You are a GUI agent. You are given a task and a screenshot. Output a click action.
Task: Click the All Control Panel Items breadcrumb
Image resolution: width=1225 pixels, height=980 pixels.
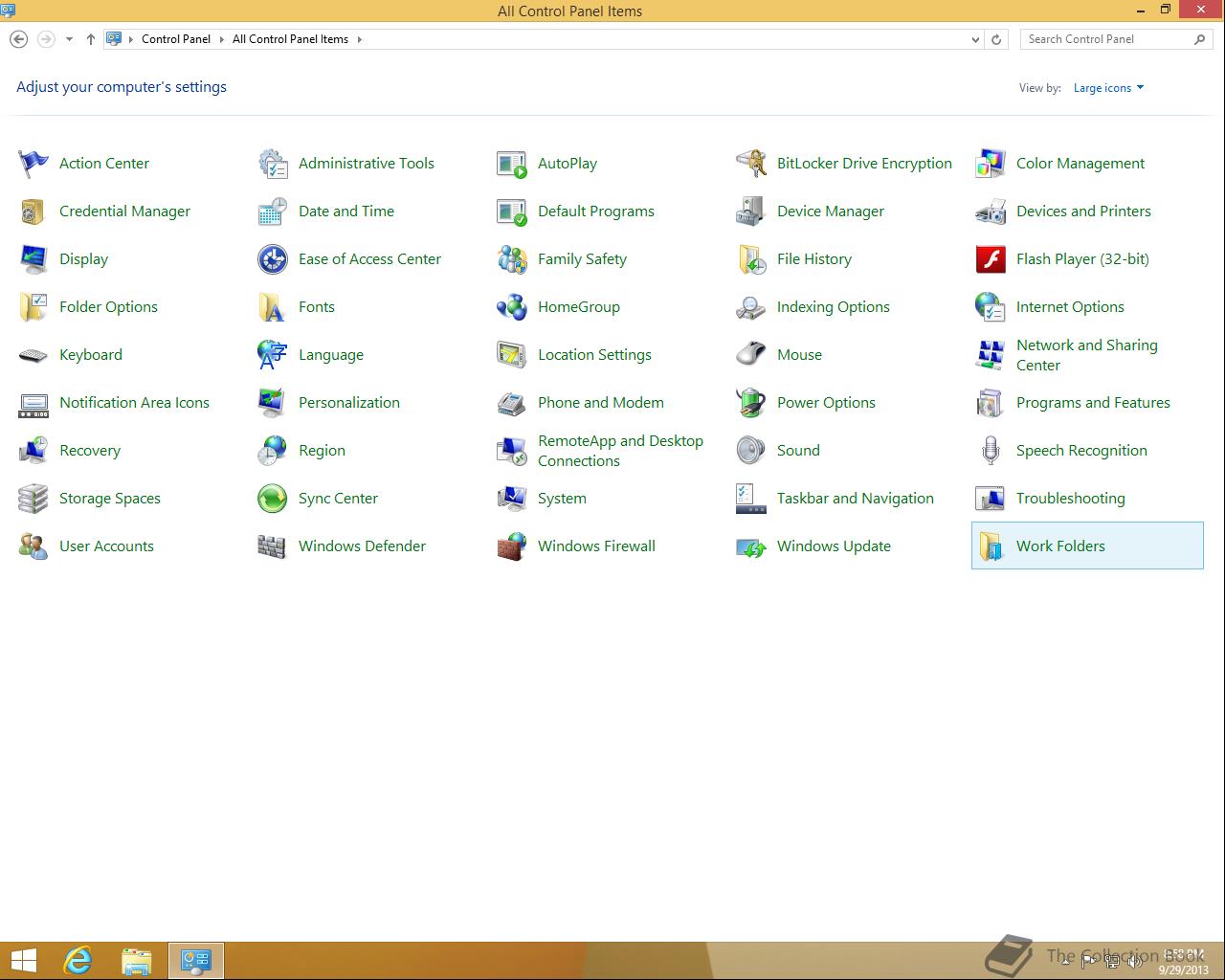290,39
